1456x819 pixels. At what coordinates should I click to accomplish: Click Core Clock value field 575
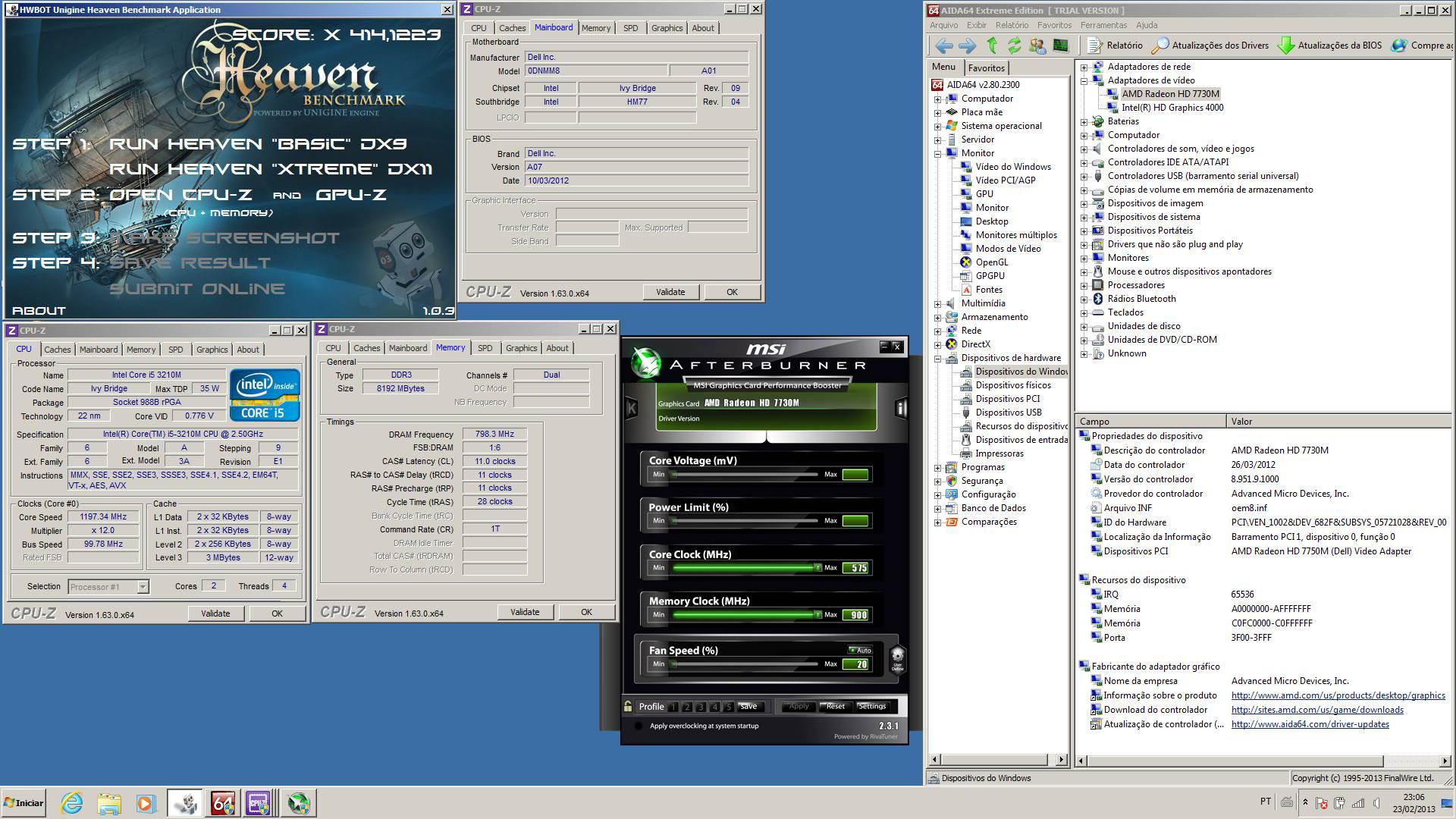point(855,568)
